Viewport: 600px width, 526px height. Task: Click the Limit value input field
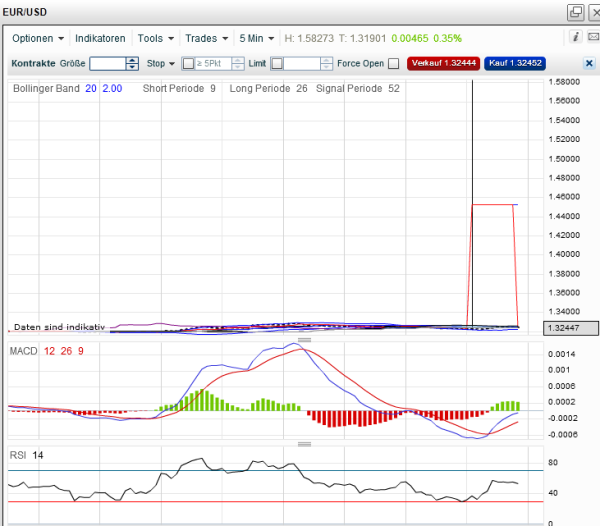(x=302, y=64)
